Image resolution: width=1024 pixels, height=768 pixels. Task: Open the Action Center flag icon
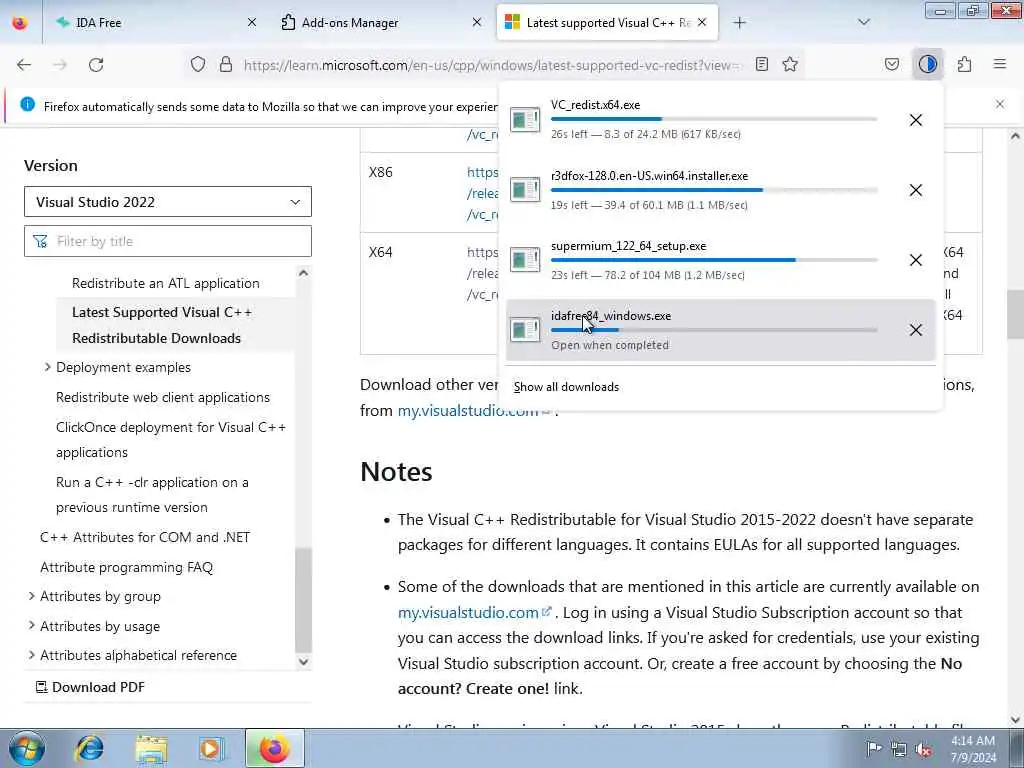click(874, 748)
